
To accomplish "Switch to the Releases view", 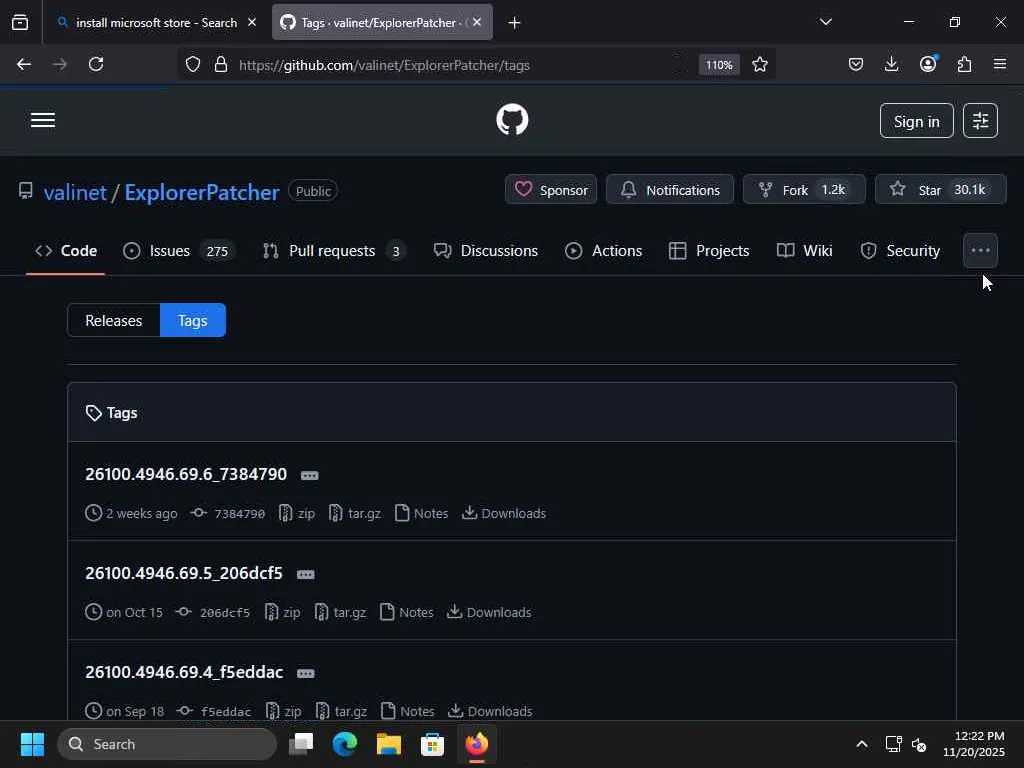I will 114,321.
